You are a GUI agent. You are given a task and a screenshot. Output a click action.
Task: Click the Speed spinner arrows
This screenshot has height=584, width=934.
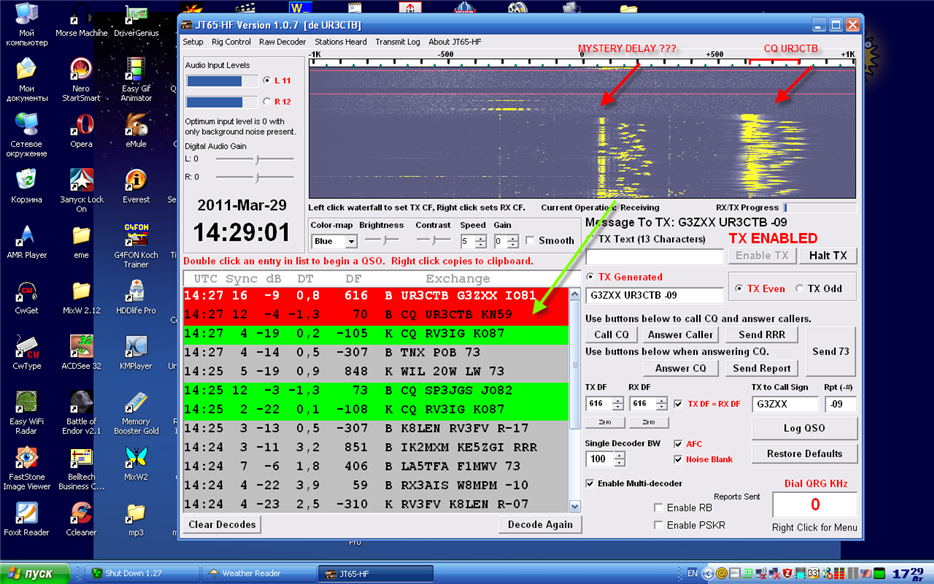(481, 241)
